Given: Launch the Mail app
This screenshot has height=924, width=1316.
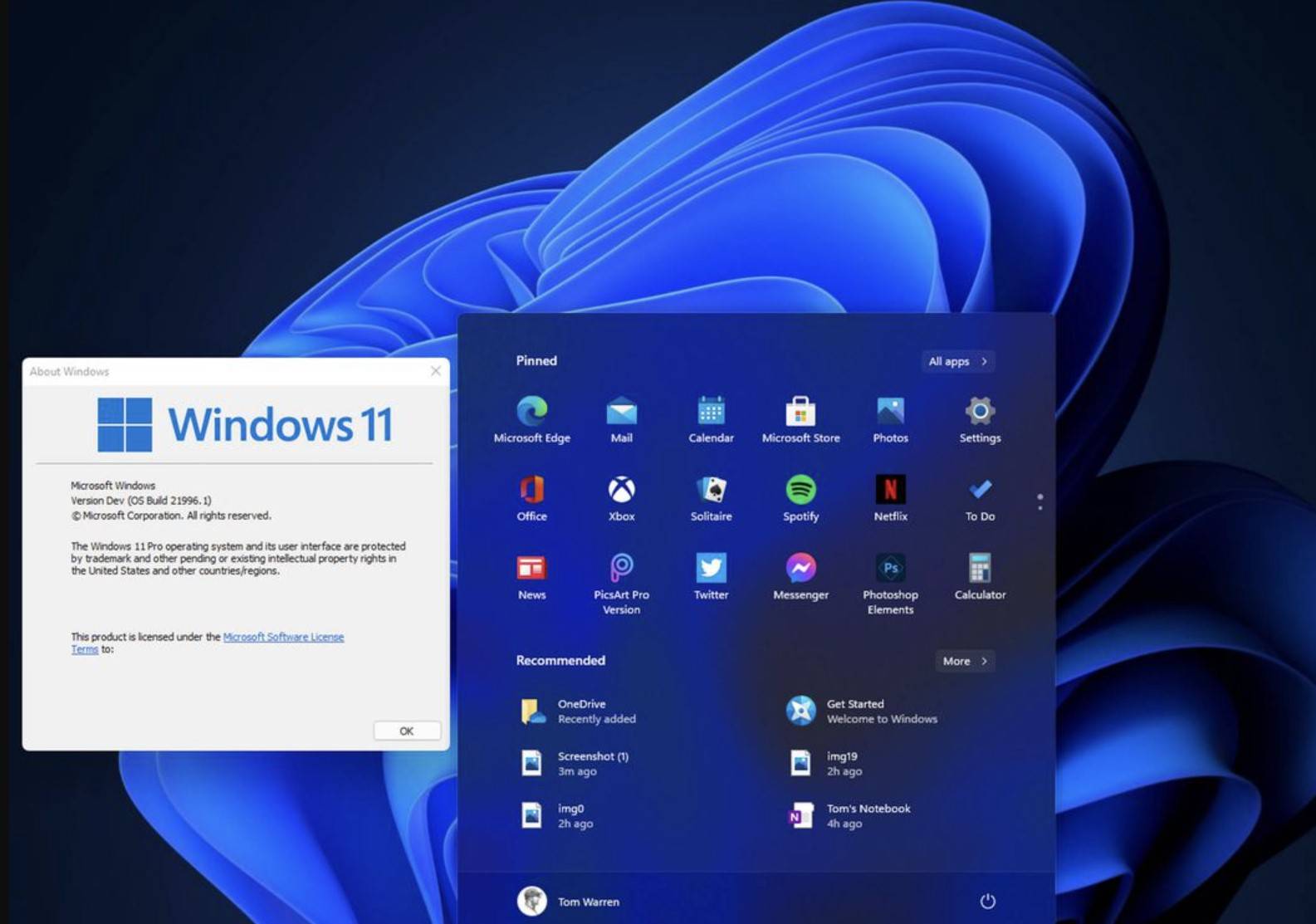Looking at the screenshot, I should pos(621,420).
